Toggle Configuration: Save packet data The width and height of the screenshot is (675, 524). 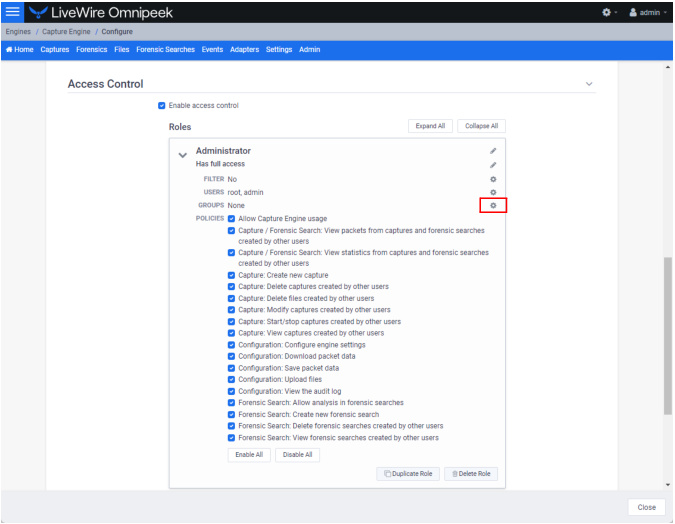tap(231, 368)
